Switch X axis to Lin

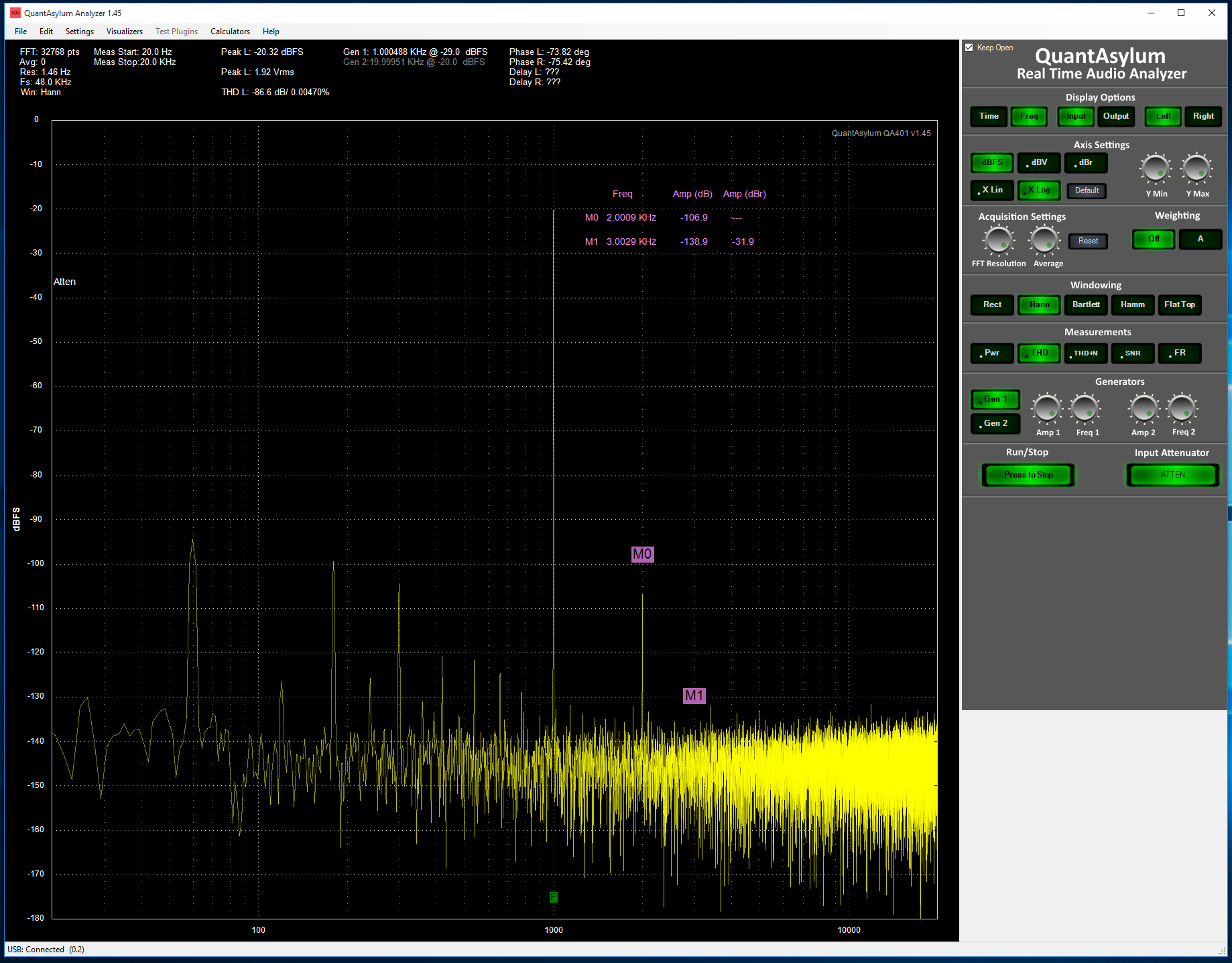[992, 190]
